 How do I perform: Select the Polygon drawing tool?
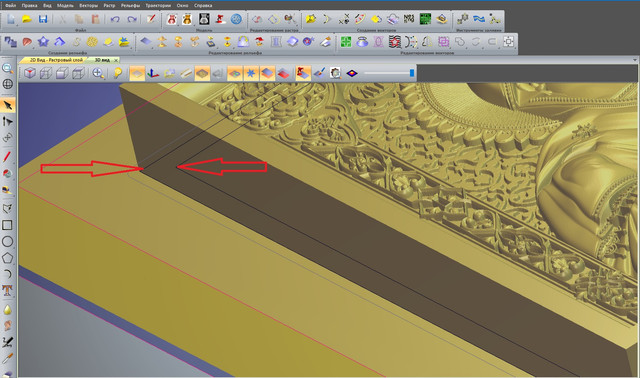[x=7, y=258]
